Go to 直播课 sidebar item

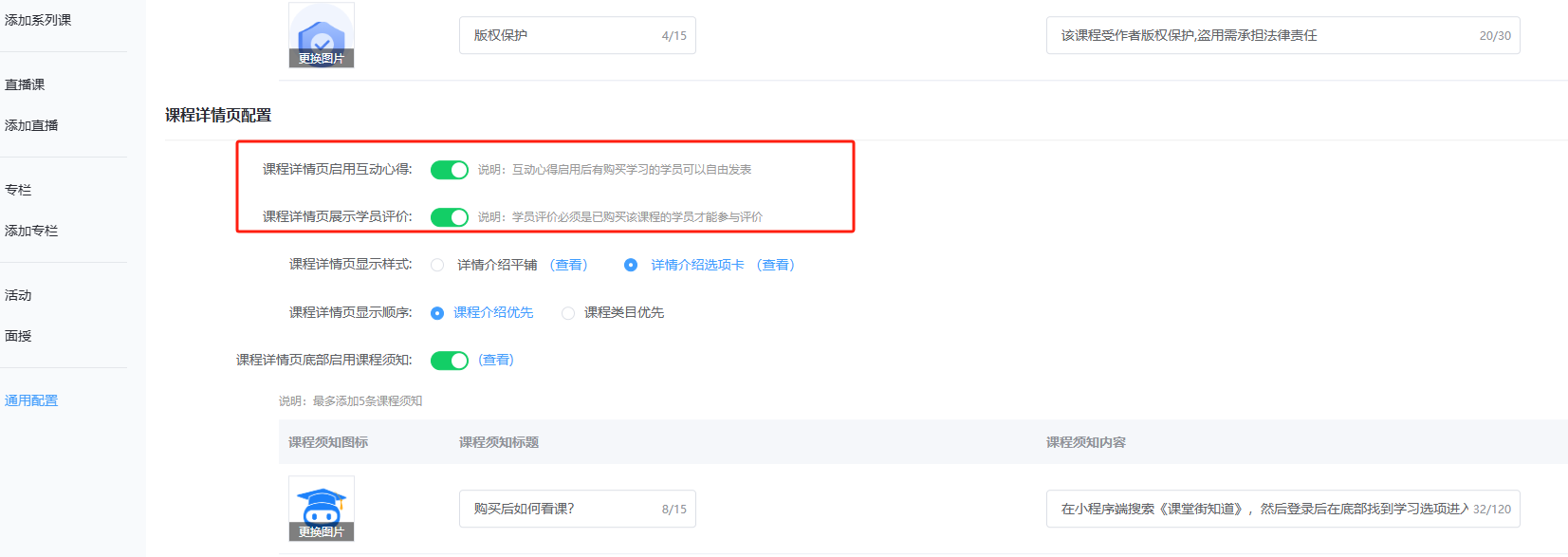click(x=25, y=84)
